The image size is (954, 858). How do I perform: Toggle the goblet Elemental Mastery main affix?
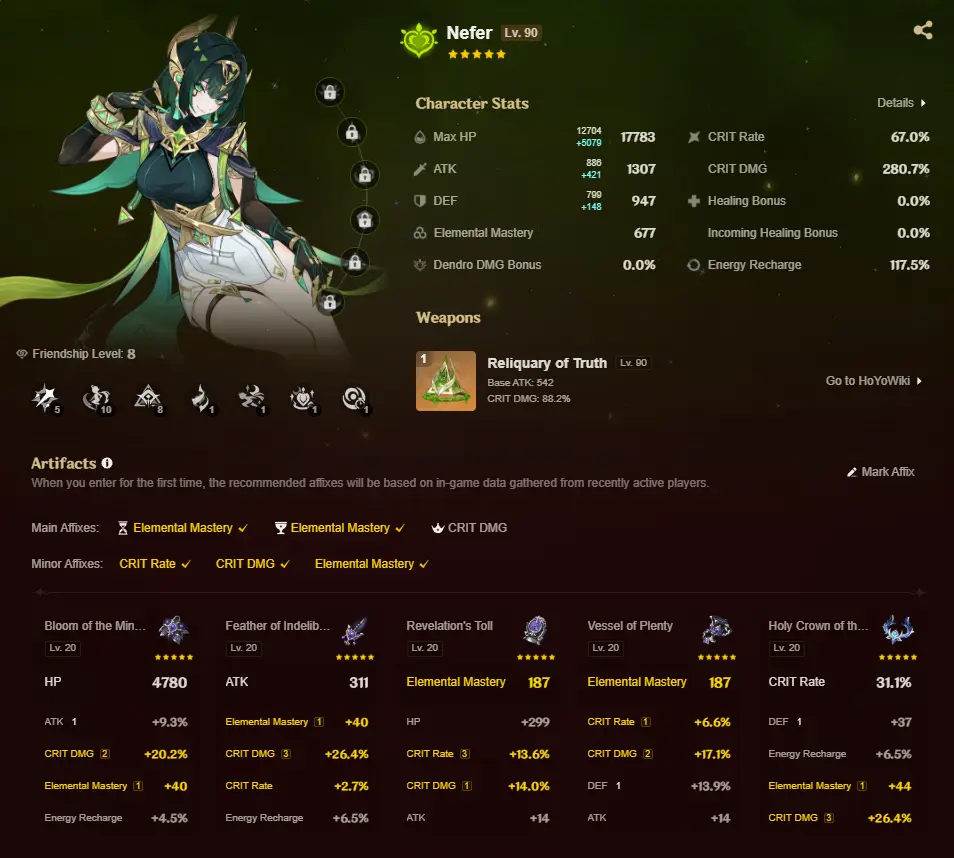(339, 528)
